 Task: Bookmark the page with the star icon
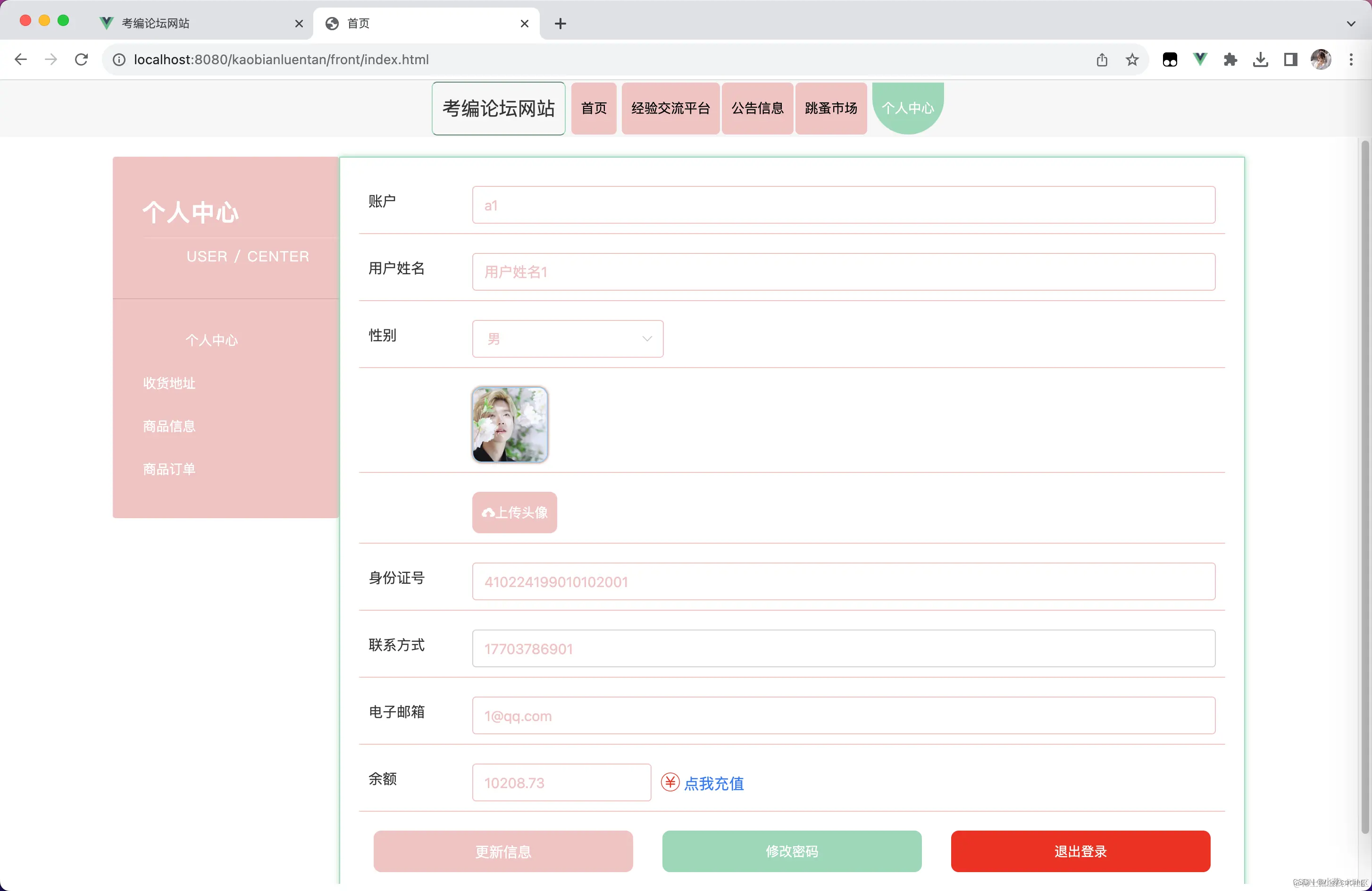click(x=1132, y=59)
